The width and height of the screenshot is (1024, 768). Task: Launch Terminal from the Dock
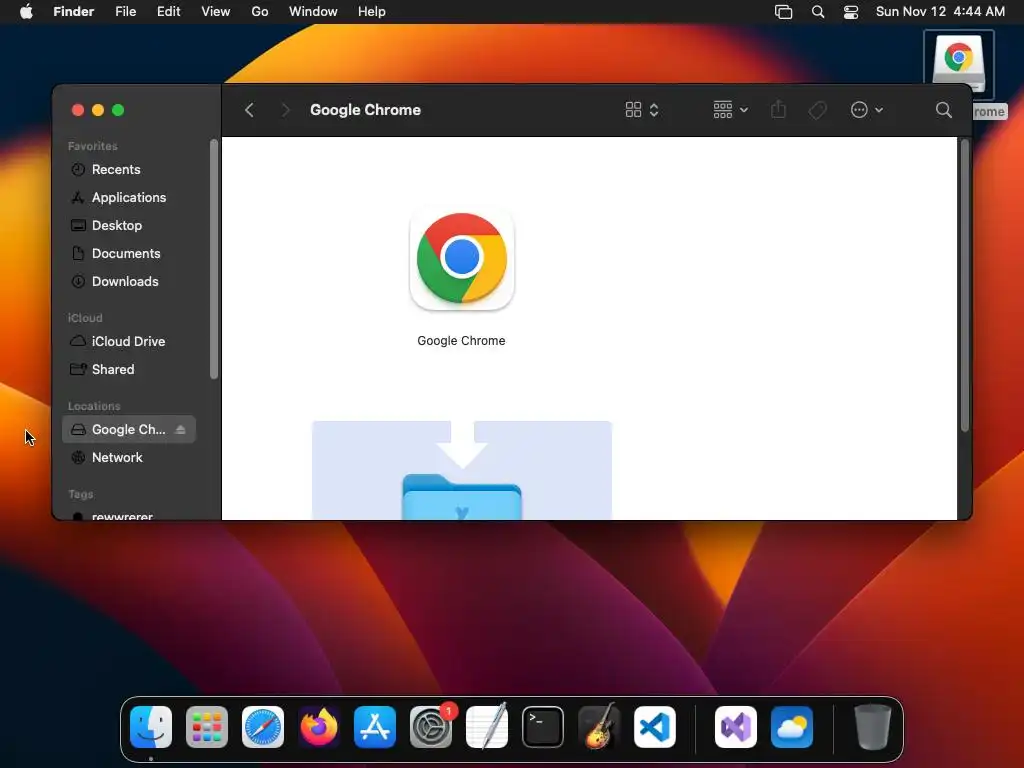[543, 727]
